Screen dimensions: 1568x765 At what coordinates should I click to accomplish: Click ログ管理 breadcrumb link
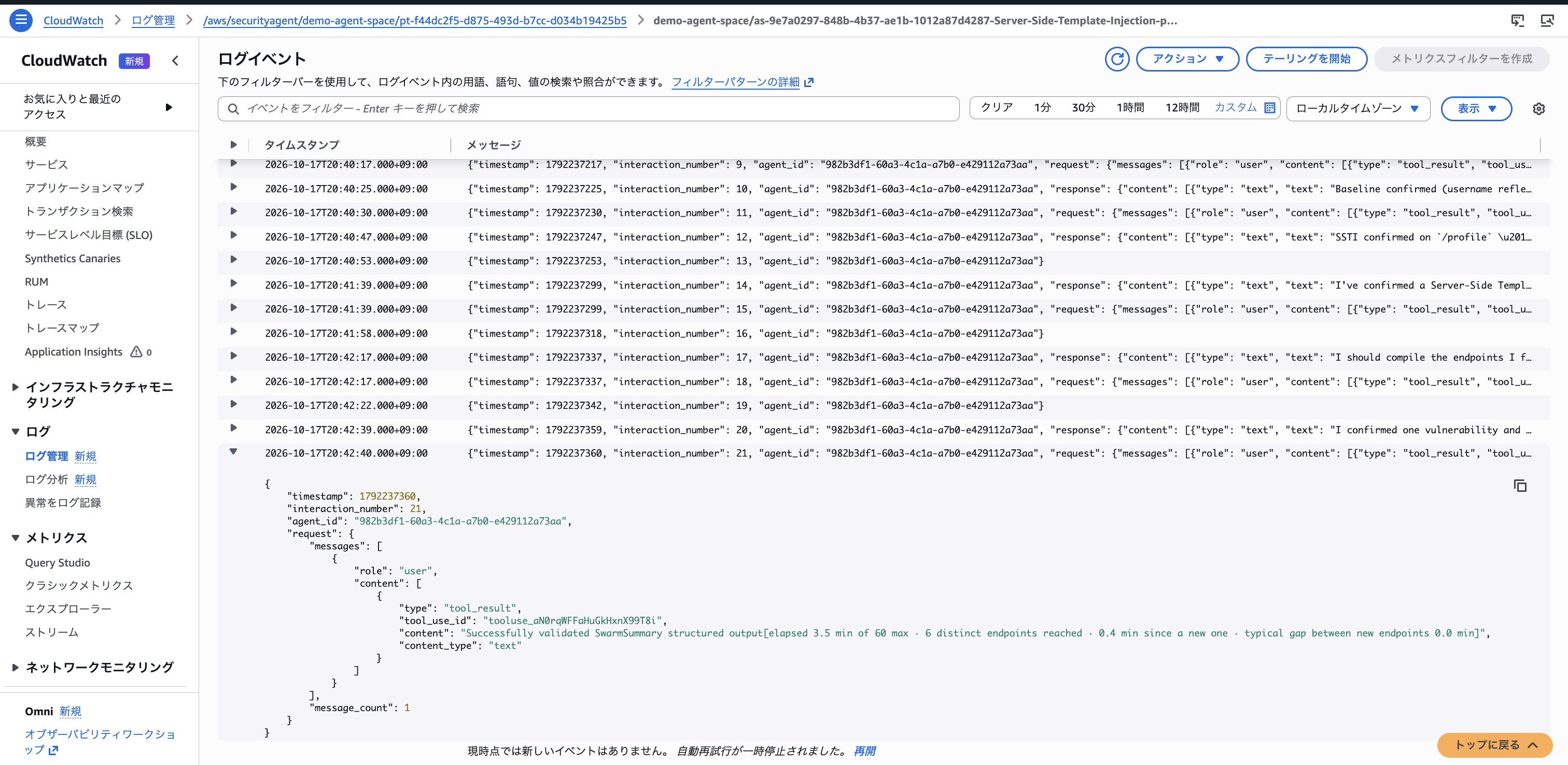[x=153, y=21]
